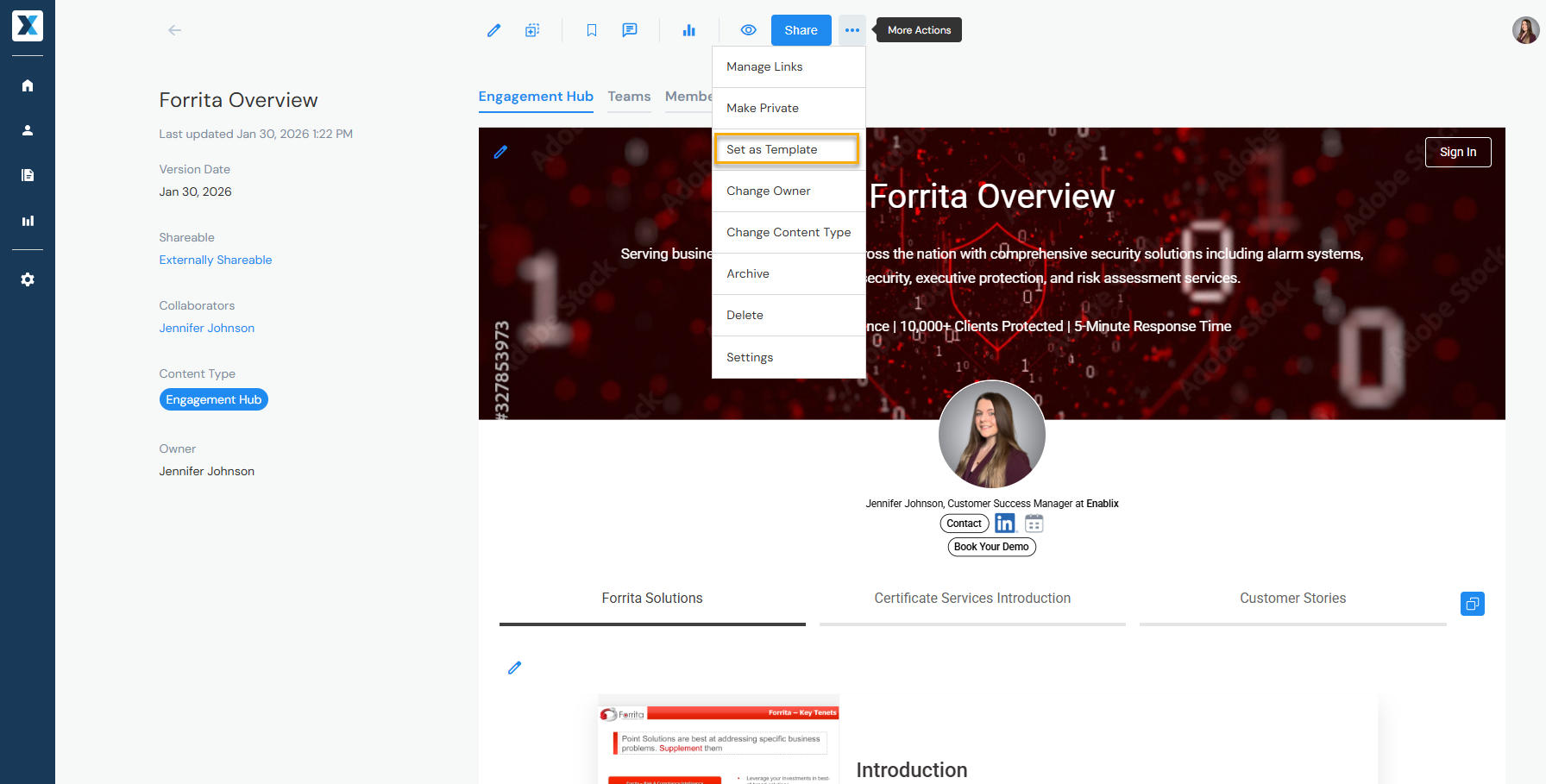
Task: Open user profile avatar at top right
Action: (x=1525, y=30)
